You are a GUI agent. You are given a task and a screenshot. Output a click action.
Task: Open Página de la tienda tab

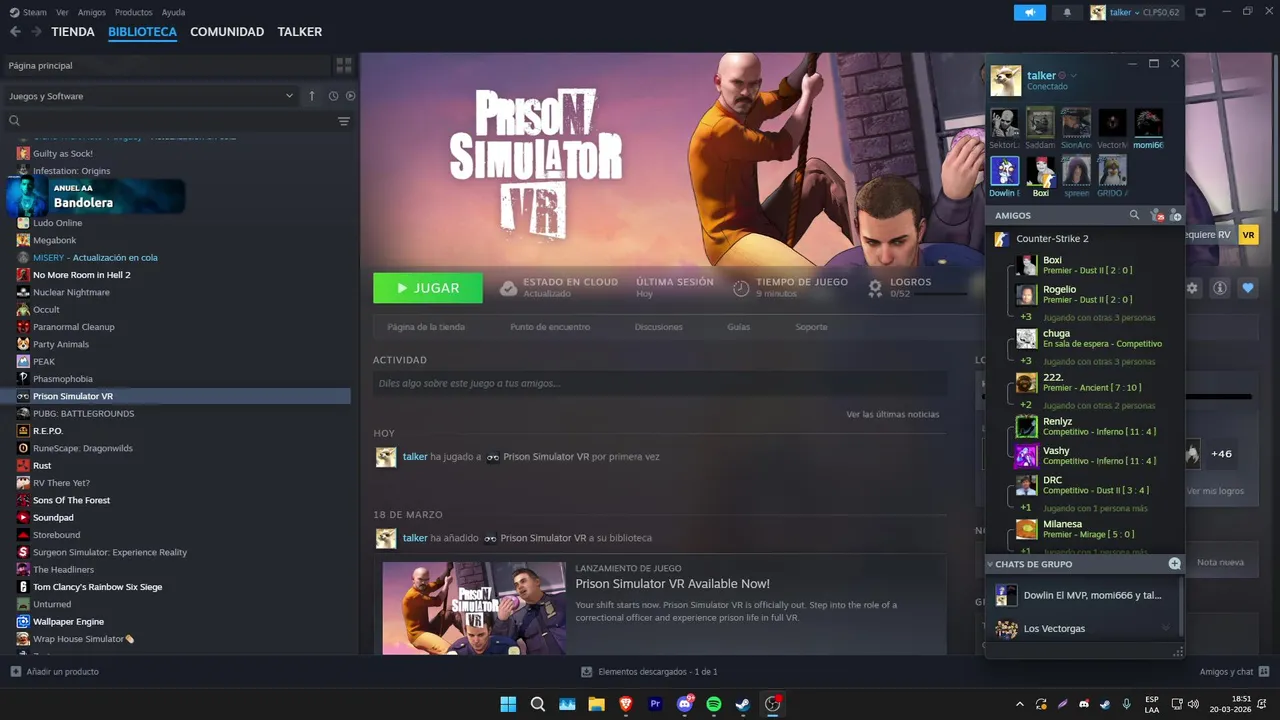click(426, 327)
